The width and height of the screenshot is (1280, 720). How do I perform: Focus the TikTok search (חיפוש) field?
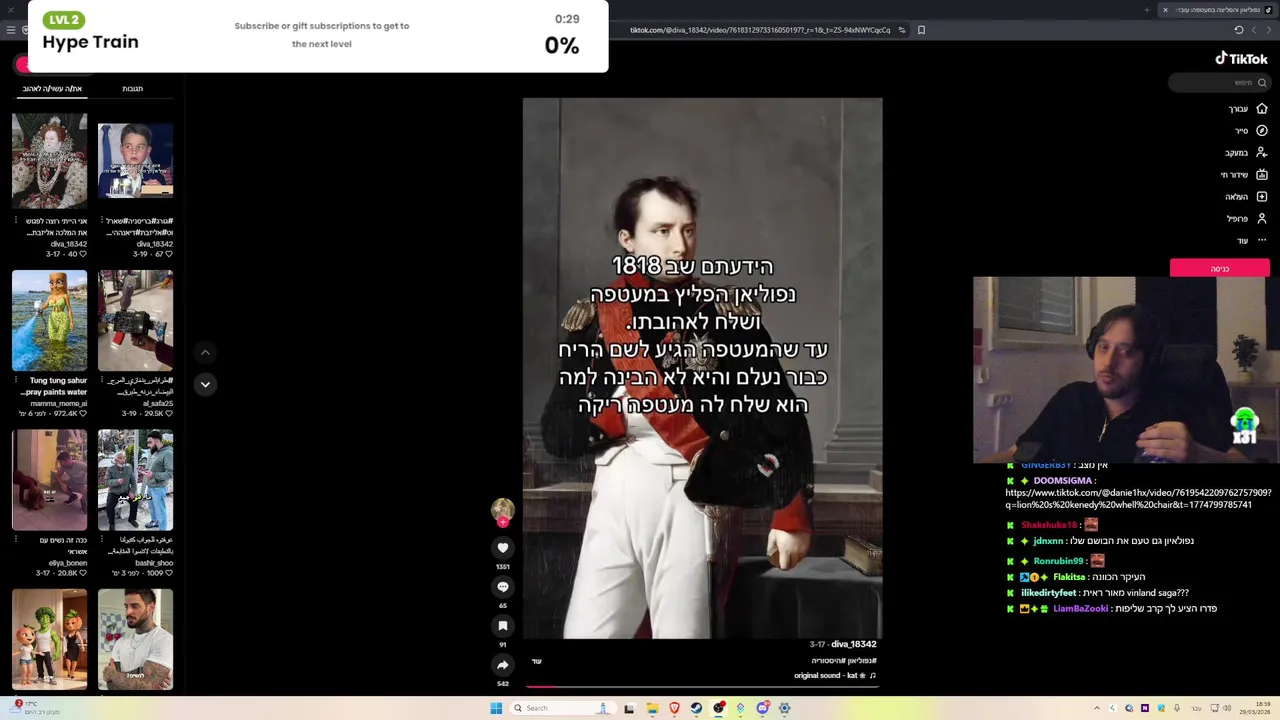[x=1222, y=83]
